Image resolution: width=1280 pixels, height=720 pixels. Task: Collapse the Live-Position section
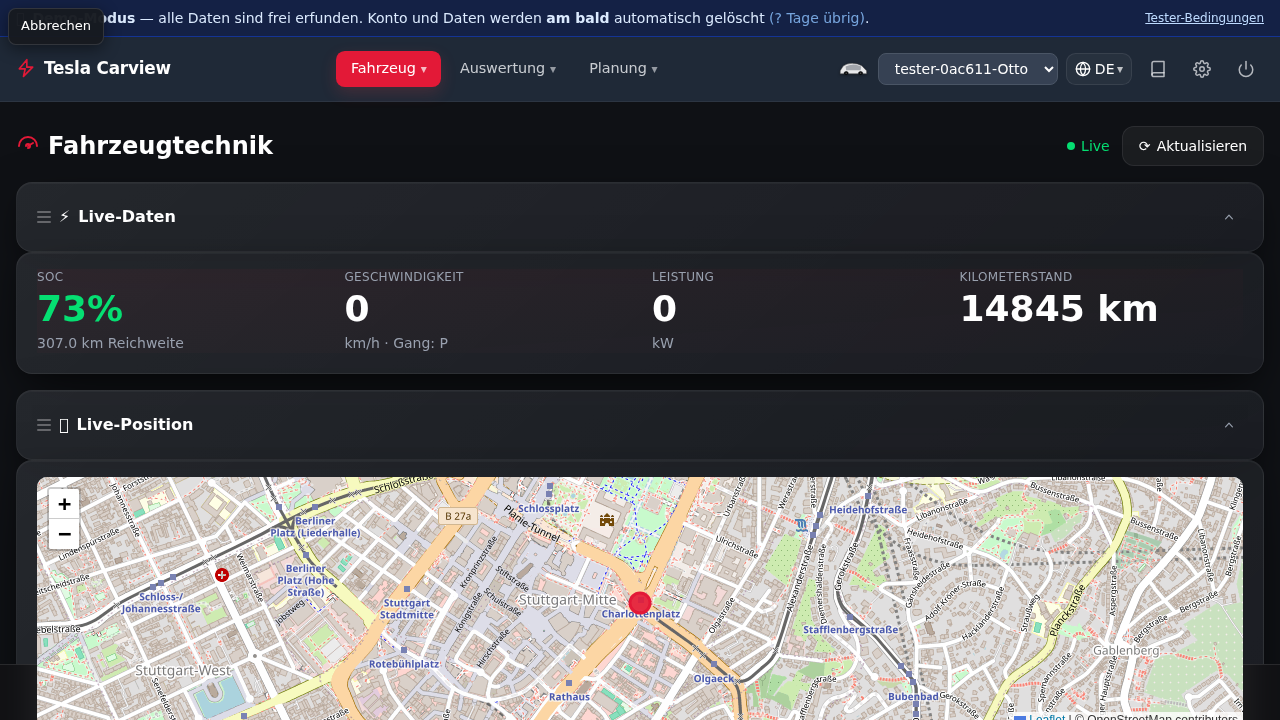1229,425
